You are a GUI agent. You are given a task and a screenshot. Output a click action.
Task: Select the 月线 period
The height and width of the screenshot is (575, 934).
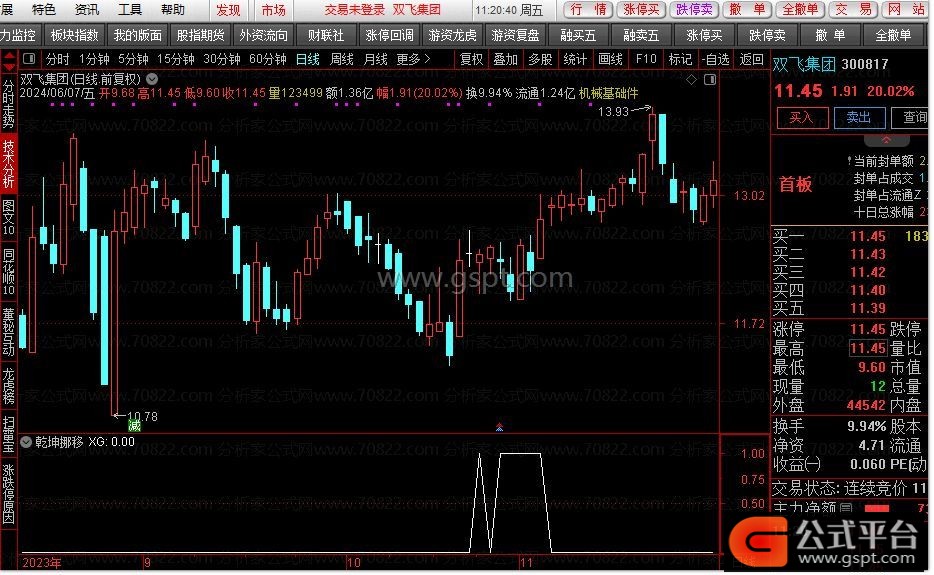point(376,60)
